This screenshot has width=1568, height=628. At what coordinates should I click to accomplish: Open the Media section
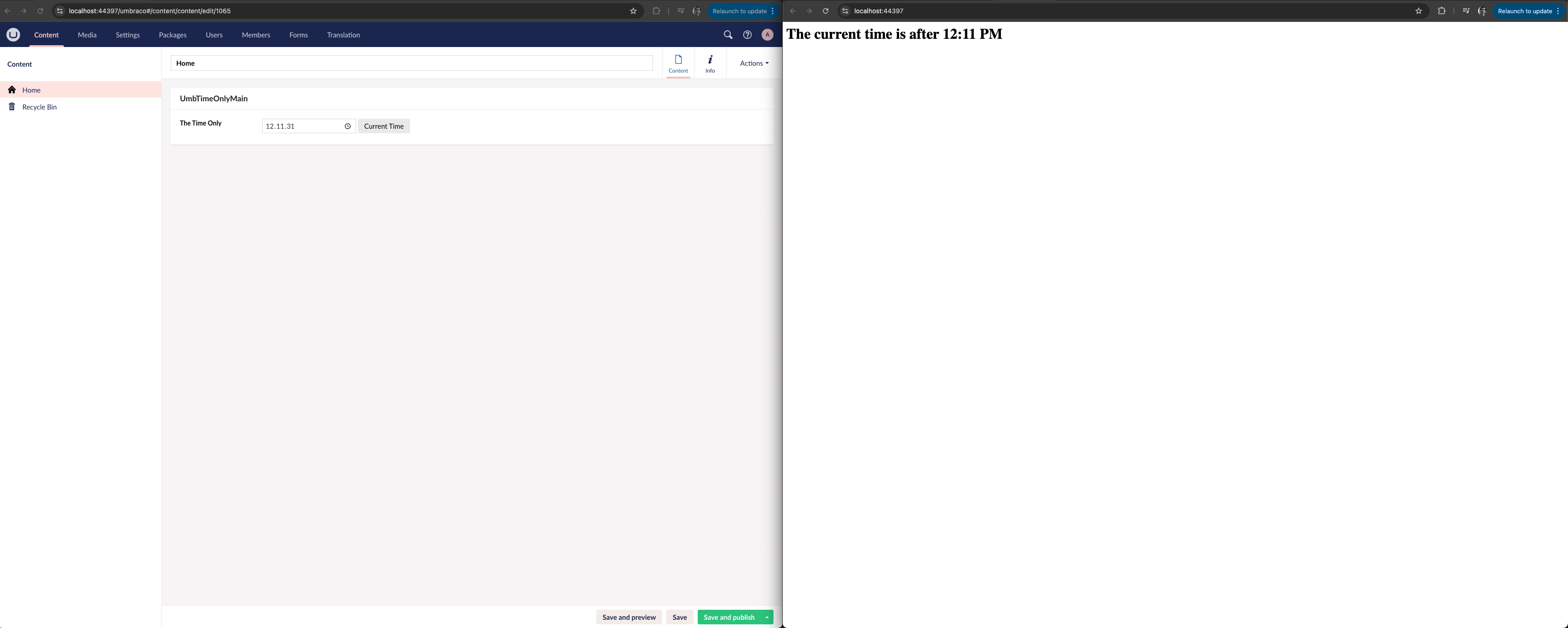(x=87, y=35)
